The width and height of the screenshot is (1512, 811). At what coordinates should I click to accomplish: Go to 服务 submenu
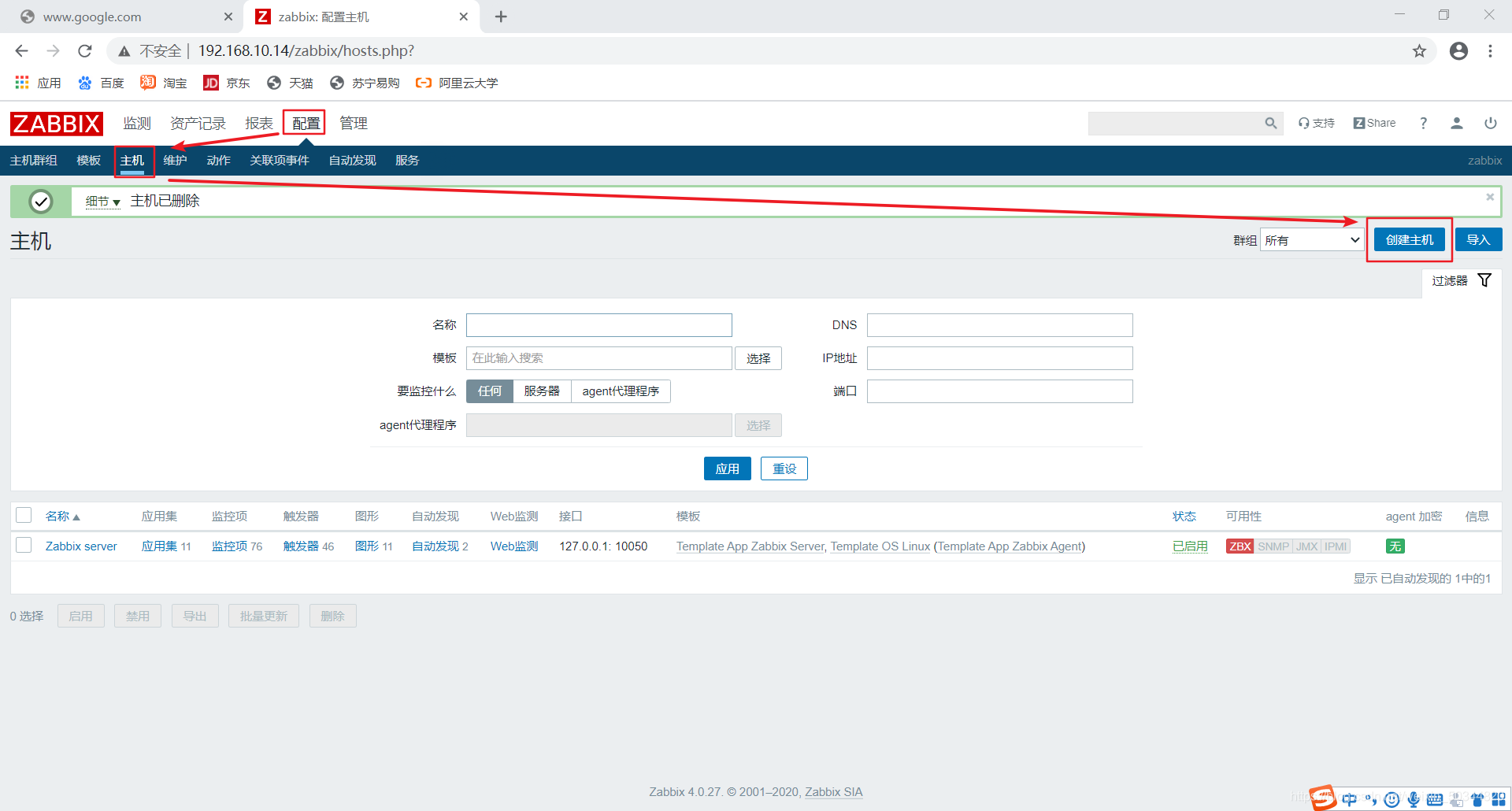(407, 161)
